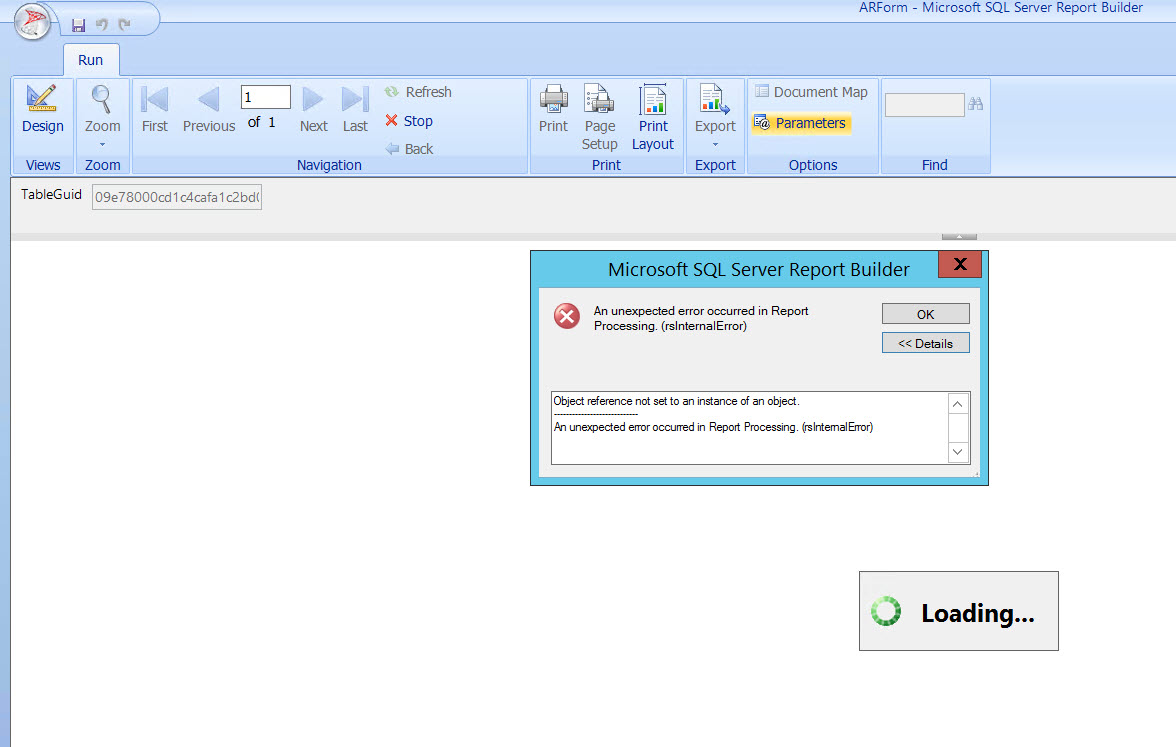This screenshot has height=747, width=1176.
Task: Switch to the Run ribbon tab
Action: pyautogui.click(x=91, y=60)
